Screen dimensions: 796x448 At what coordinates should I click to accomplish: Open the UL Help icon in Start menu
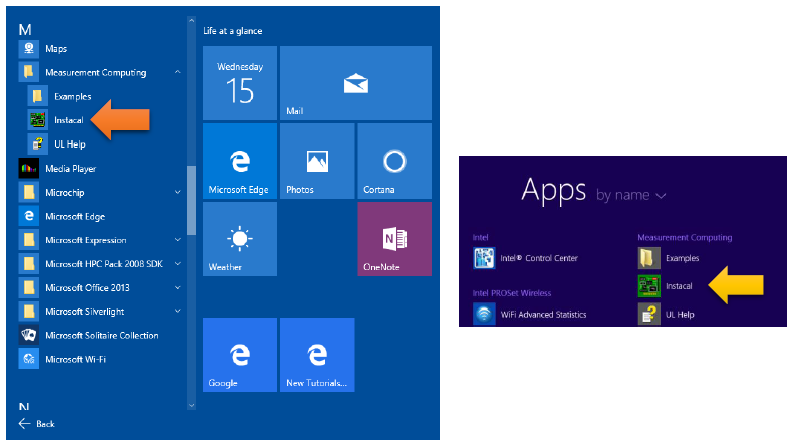(38, 144)
